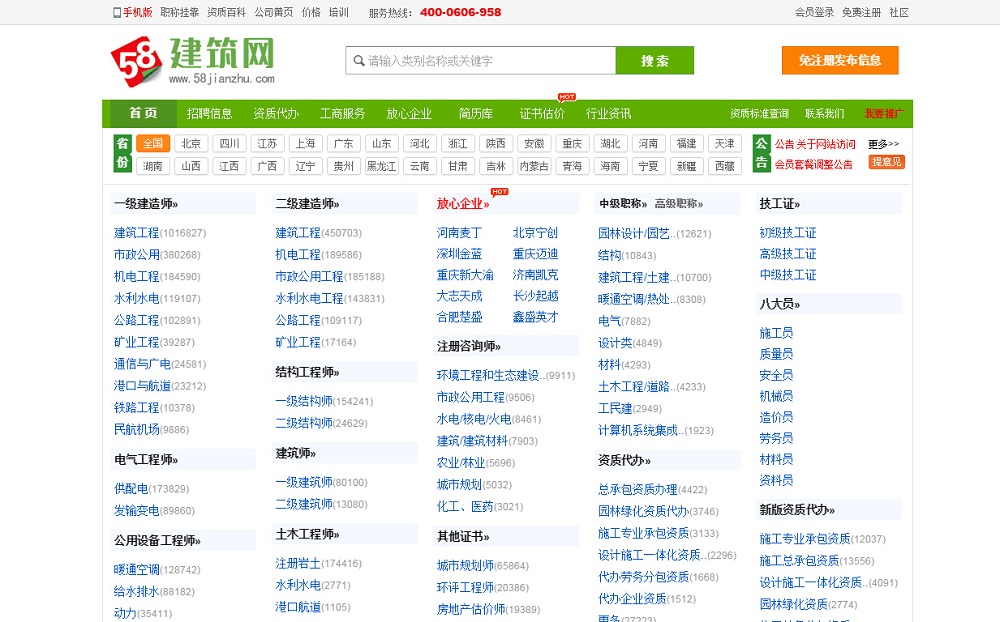Open the 工商服务 navigation tab
The image size is (1000, 622).
[342, 114]
